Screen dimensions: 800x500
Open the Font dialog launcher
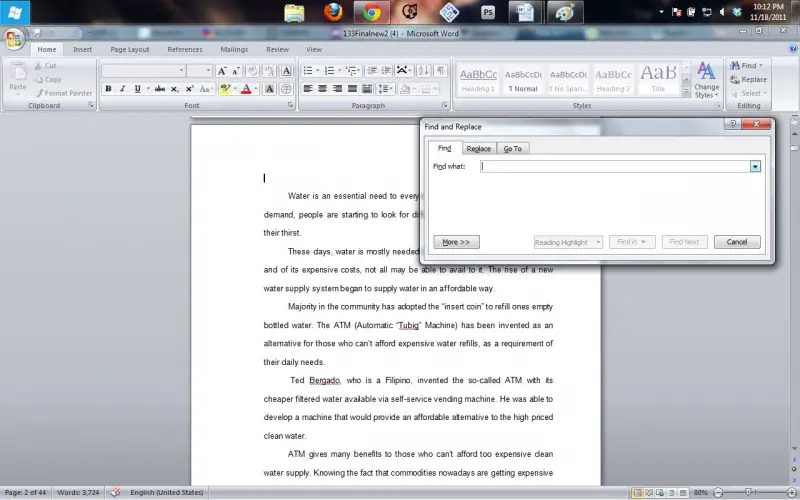(290, 105)
